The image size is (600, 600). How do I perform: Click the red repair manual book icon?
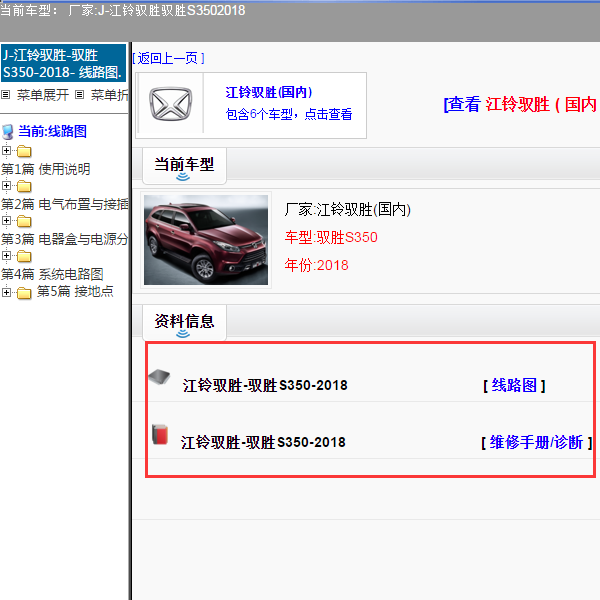click(x=159, y=434)
